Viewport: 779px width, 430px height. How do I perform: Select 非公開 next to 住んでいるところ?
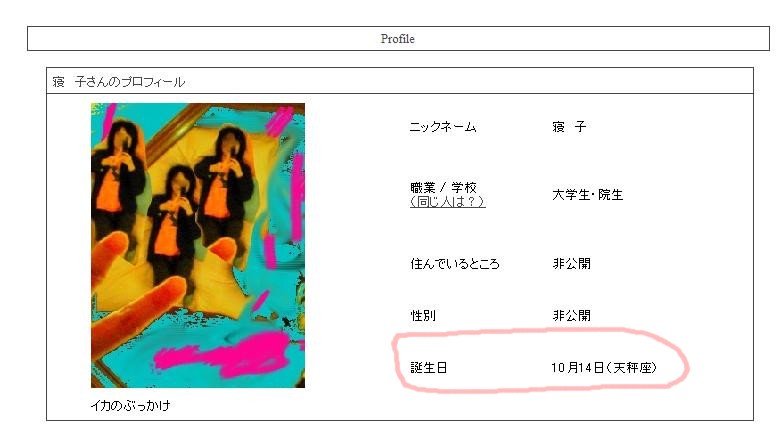point(571,264)
